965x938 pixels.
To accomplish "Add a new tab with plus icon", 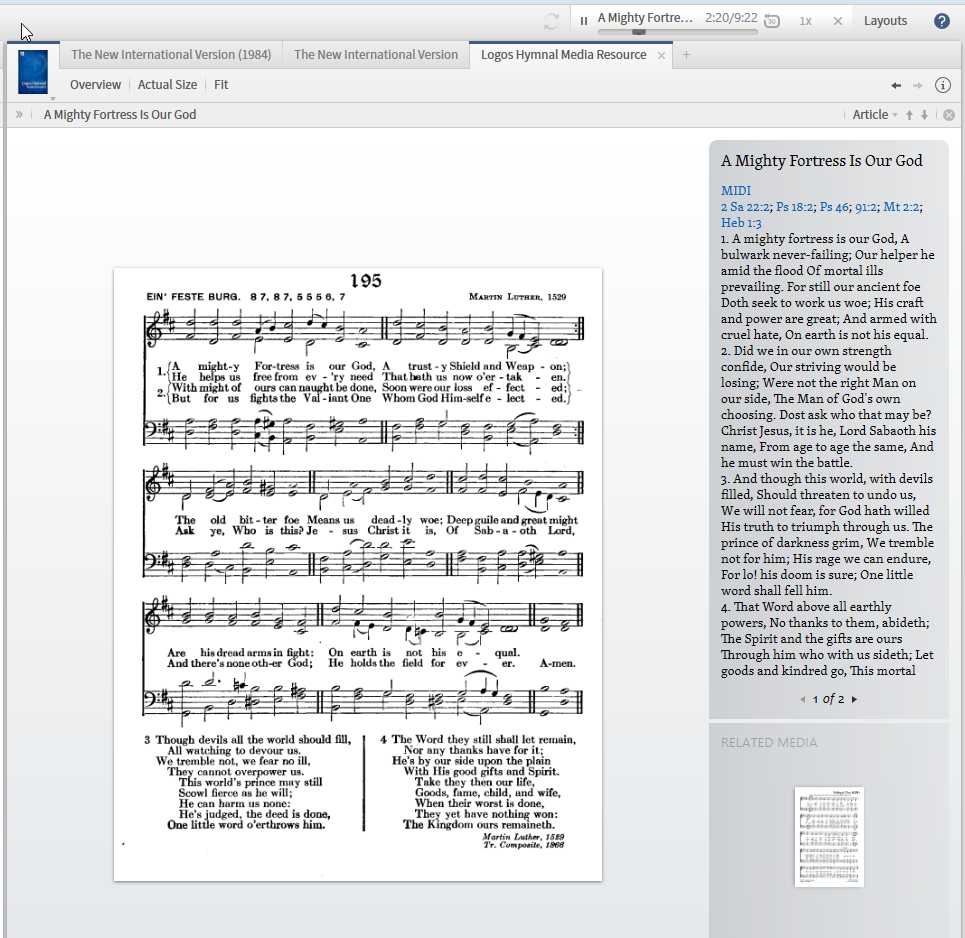I will (x=686, y=54).
